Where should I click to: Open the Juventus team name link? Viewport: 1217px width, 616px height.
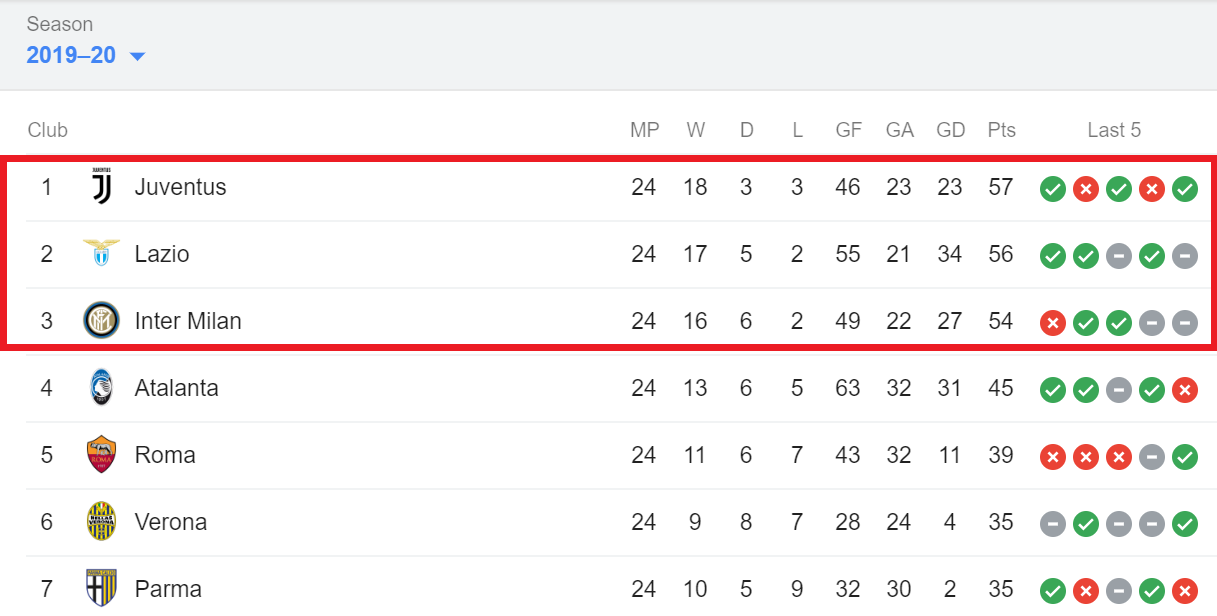pos(181,187)
